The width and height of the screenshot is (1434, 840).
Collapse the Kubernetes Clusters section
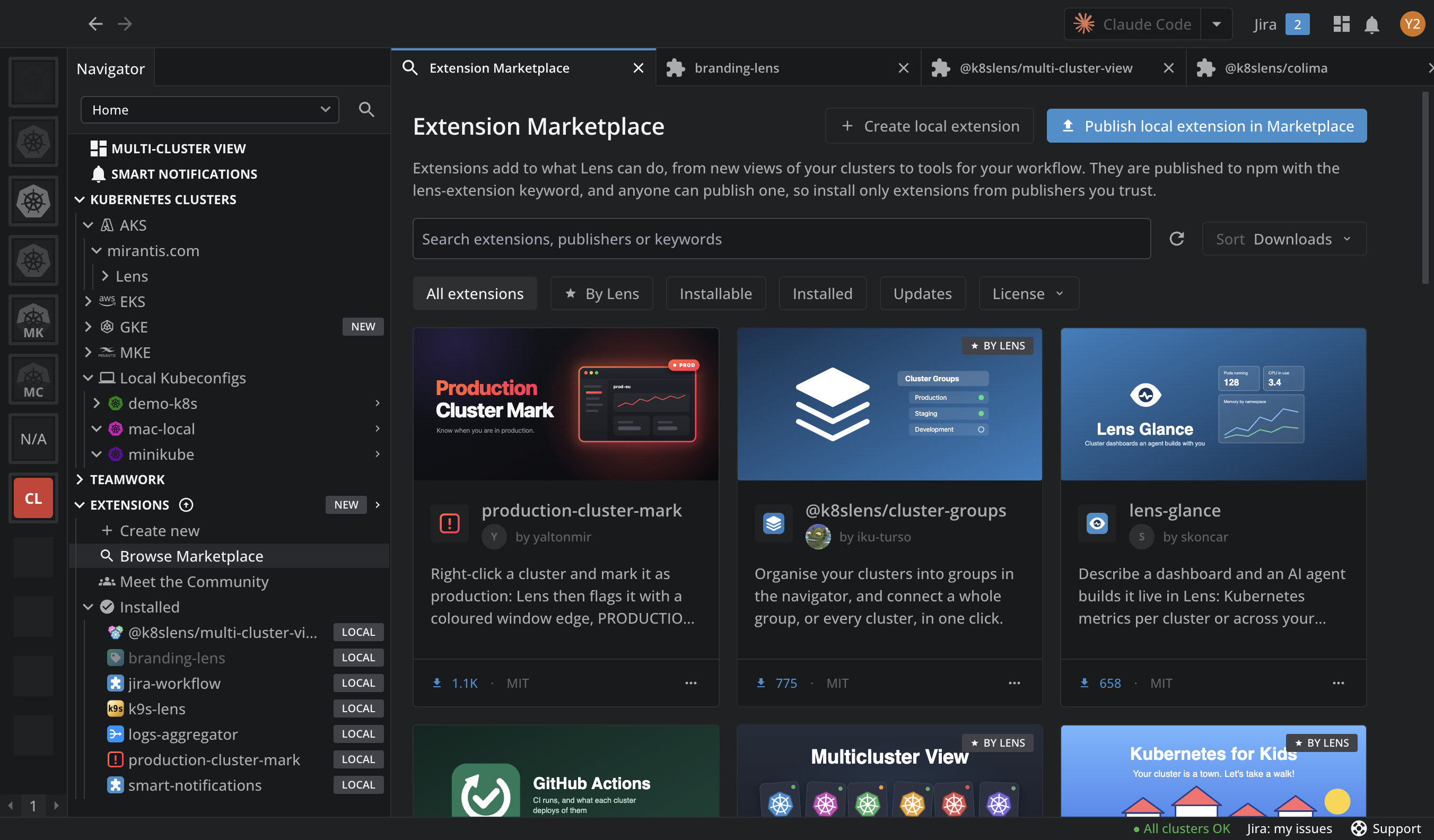[x=79, y=199]
